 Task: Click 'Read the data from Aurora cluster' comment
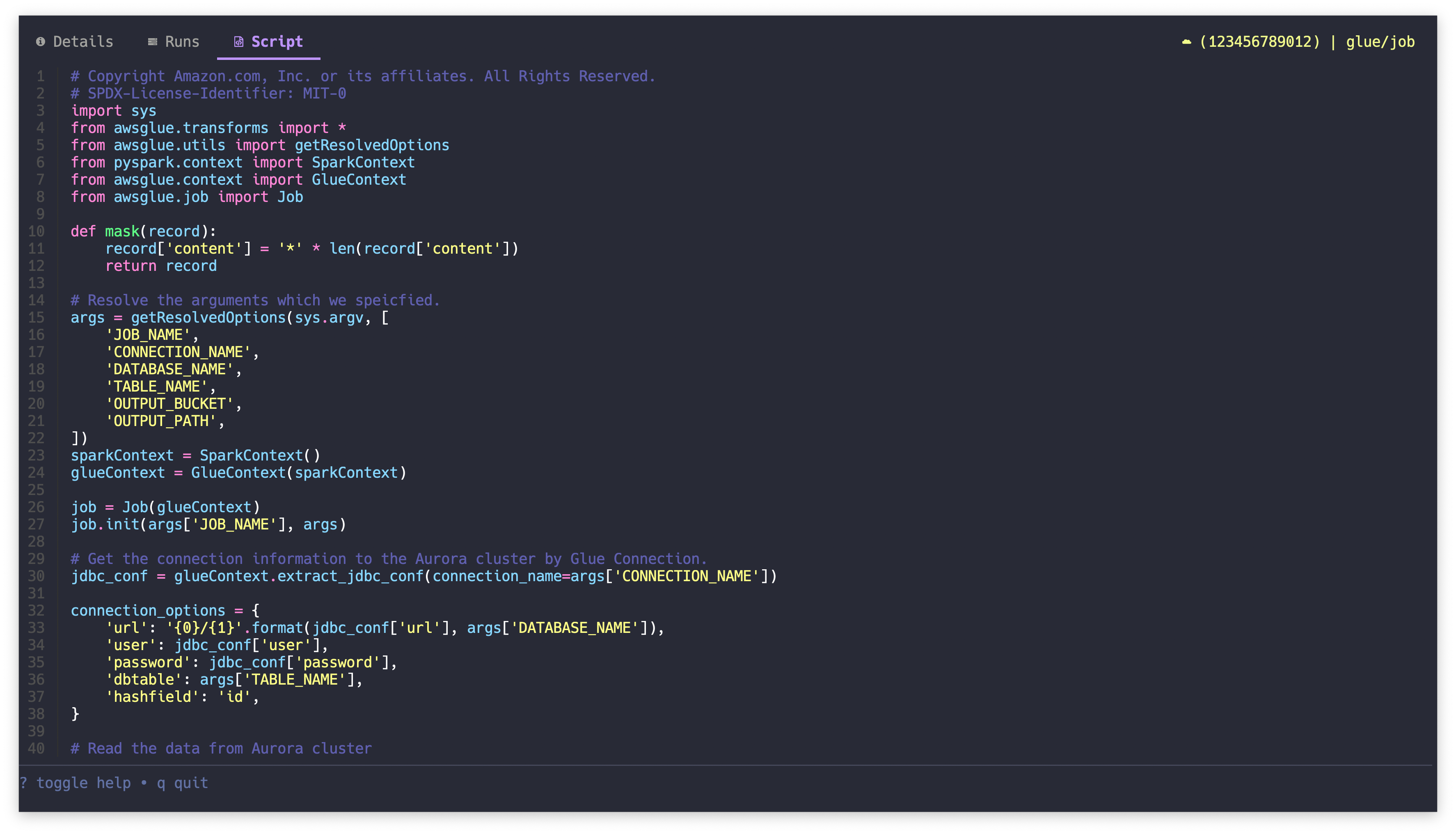tap(221, 748)
